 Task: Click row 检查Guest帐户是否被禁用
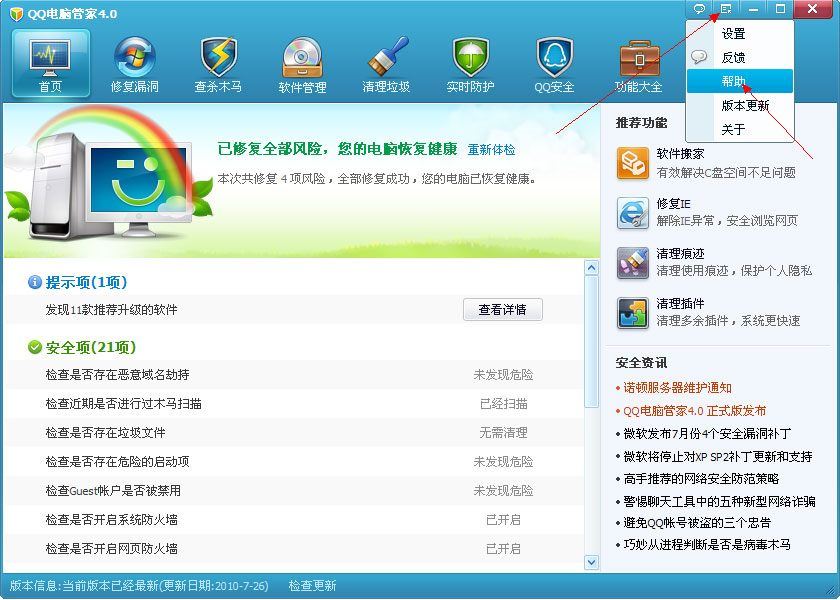click(x=295, y=491)
